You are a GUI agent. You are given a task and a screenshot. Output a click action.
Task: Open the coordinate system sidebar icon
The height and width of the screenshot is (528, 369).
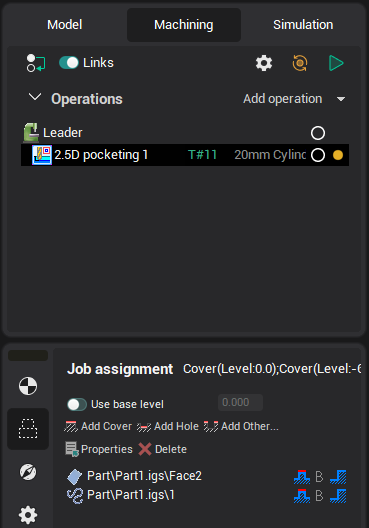[x=28, y=386]
